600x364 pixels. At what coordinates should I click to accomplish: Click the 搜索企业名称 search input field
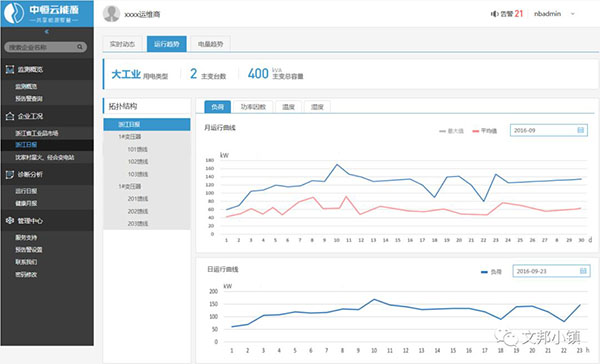[46, 47]
